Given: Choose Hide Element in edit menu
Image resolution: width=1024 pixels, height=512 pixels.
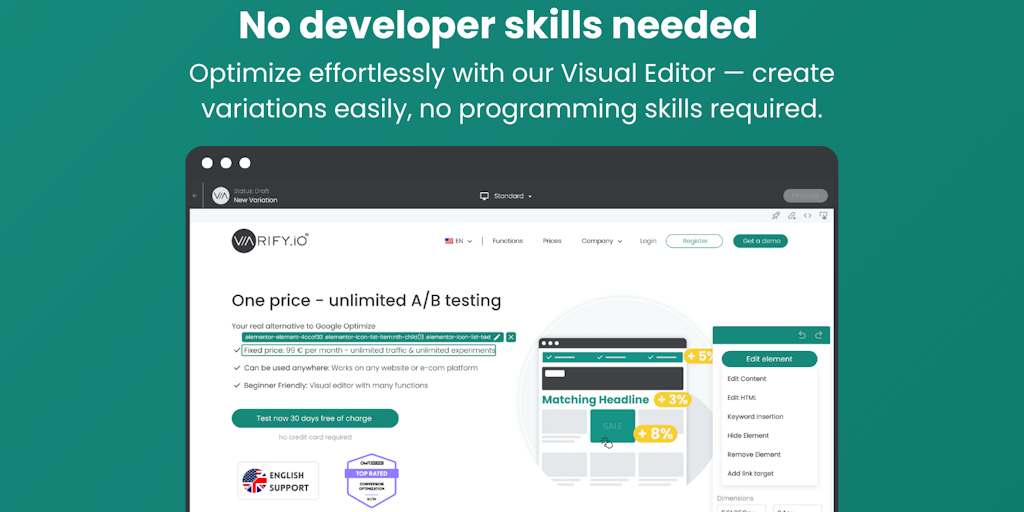Looking at the screenshot, I should [748, 436].
